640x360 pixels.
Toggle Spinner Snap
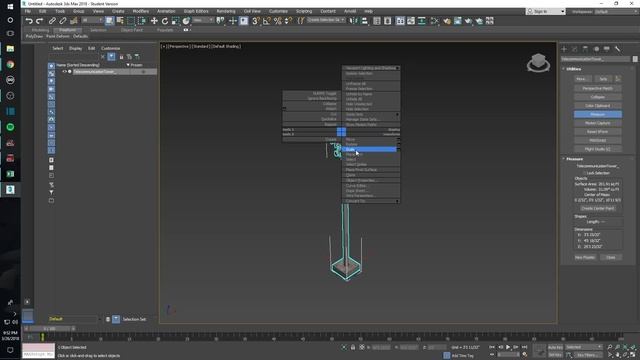(x=288, y=20)
